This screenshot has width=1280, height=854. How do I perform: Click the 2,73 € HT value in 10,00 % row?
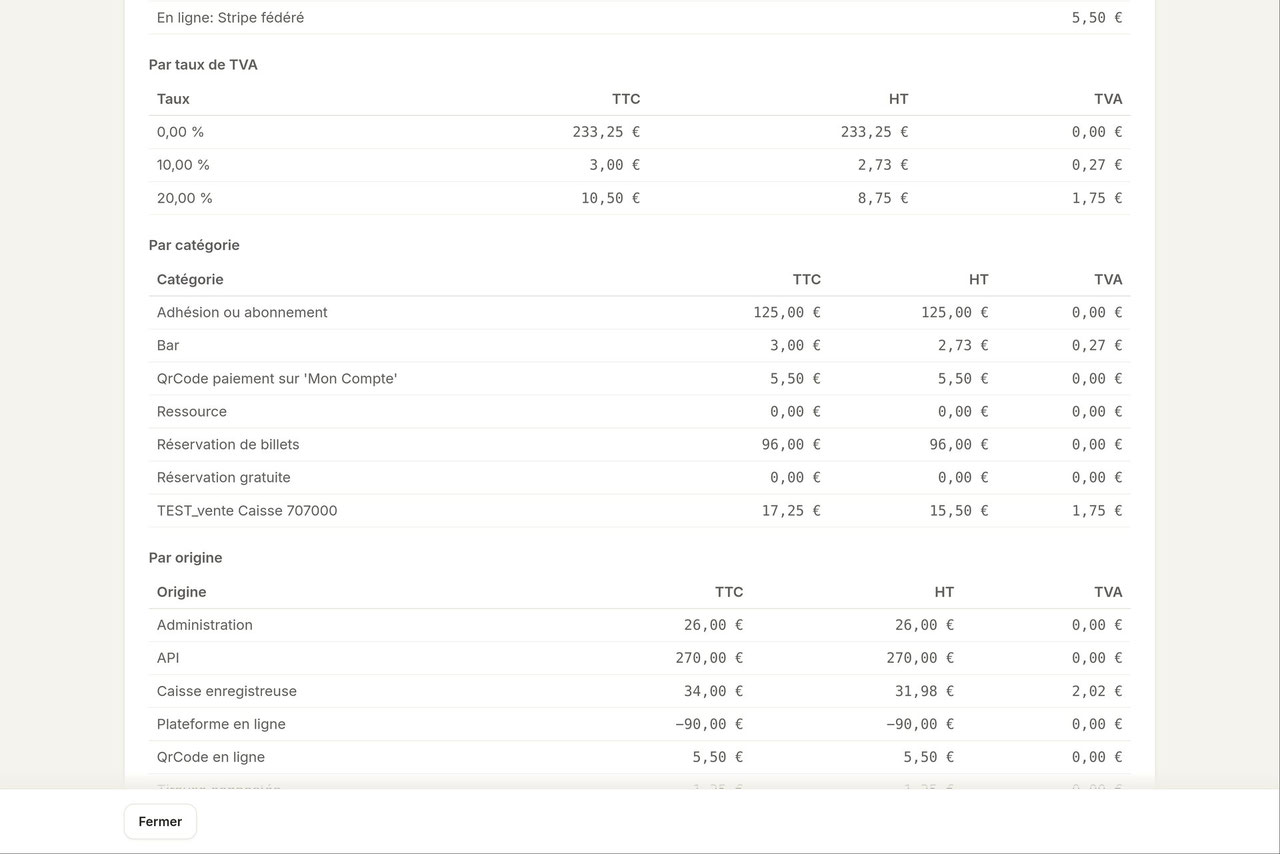883,165
